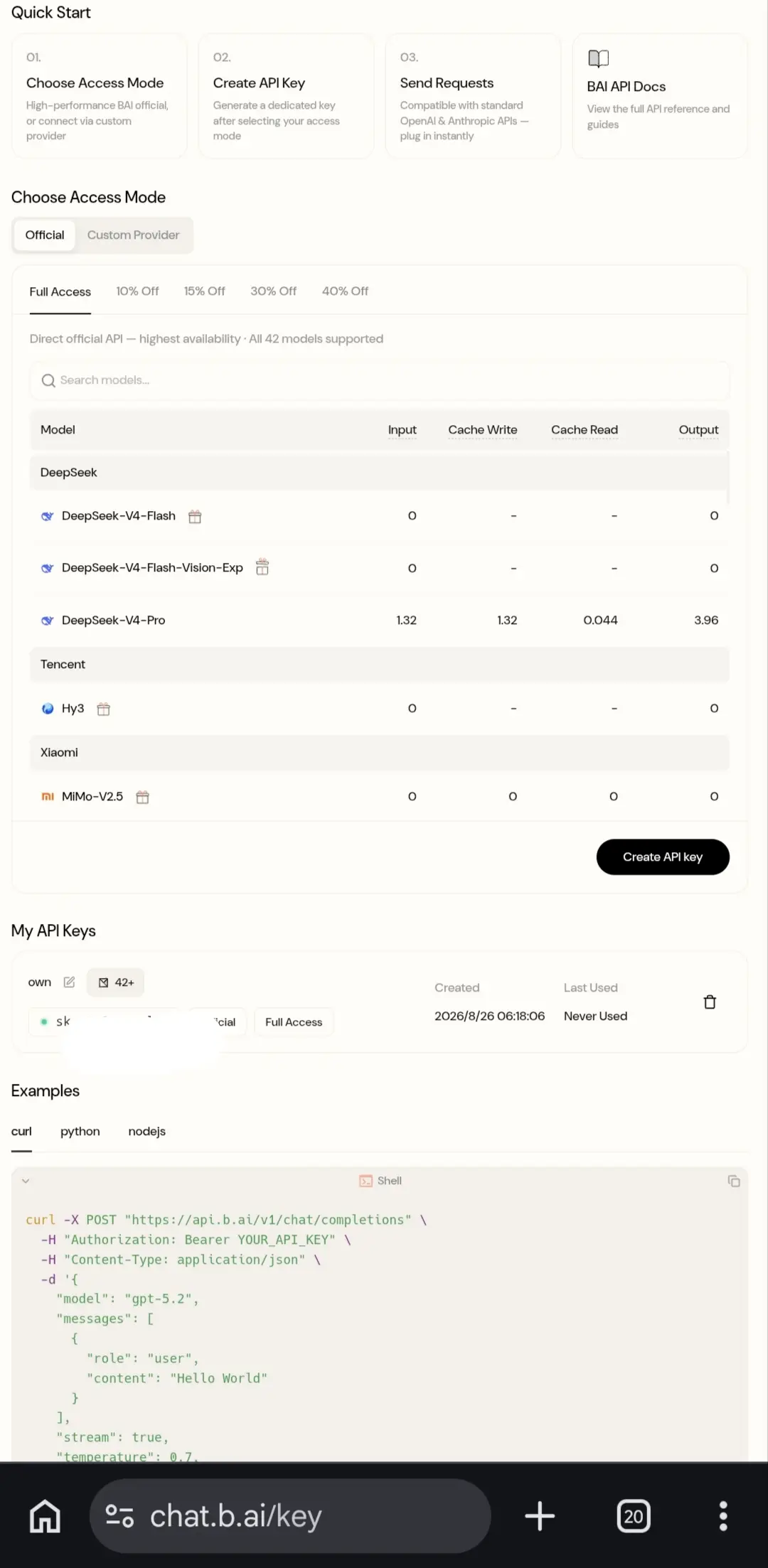The image size is (768, 1568).
Task: Click the Shell terminal icon
Action: click(366, 1181)
